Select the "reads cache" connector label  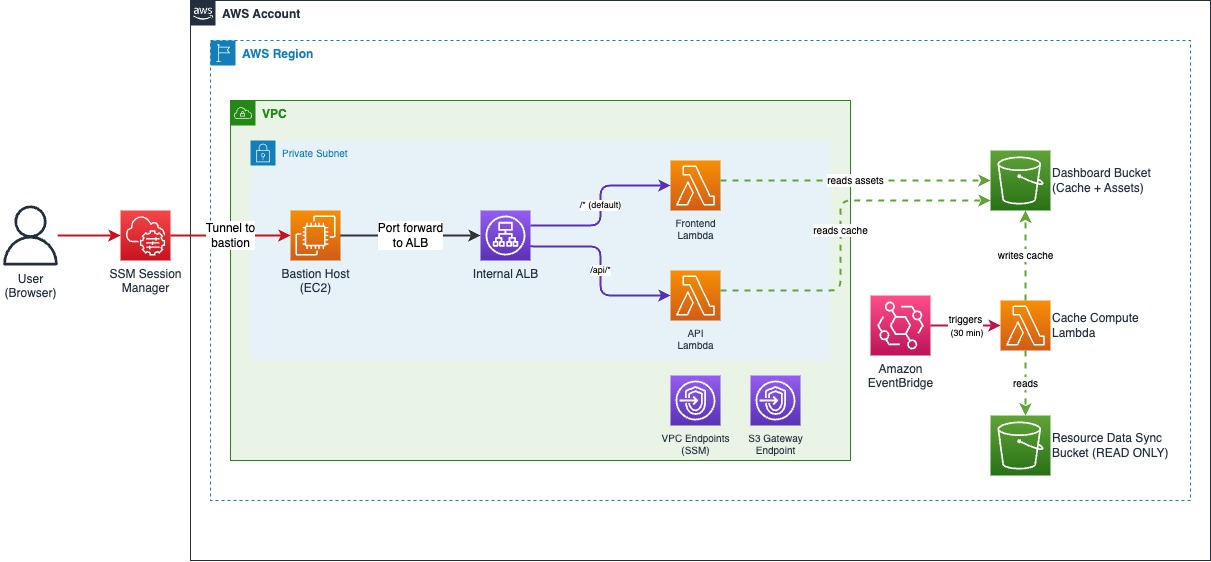click(840, 230)
